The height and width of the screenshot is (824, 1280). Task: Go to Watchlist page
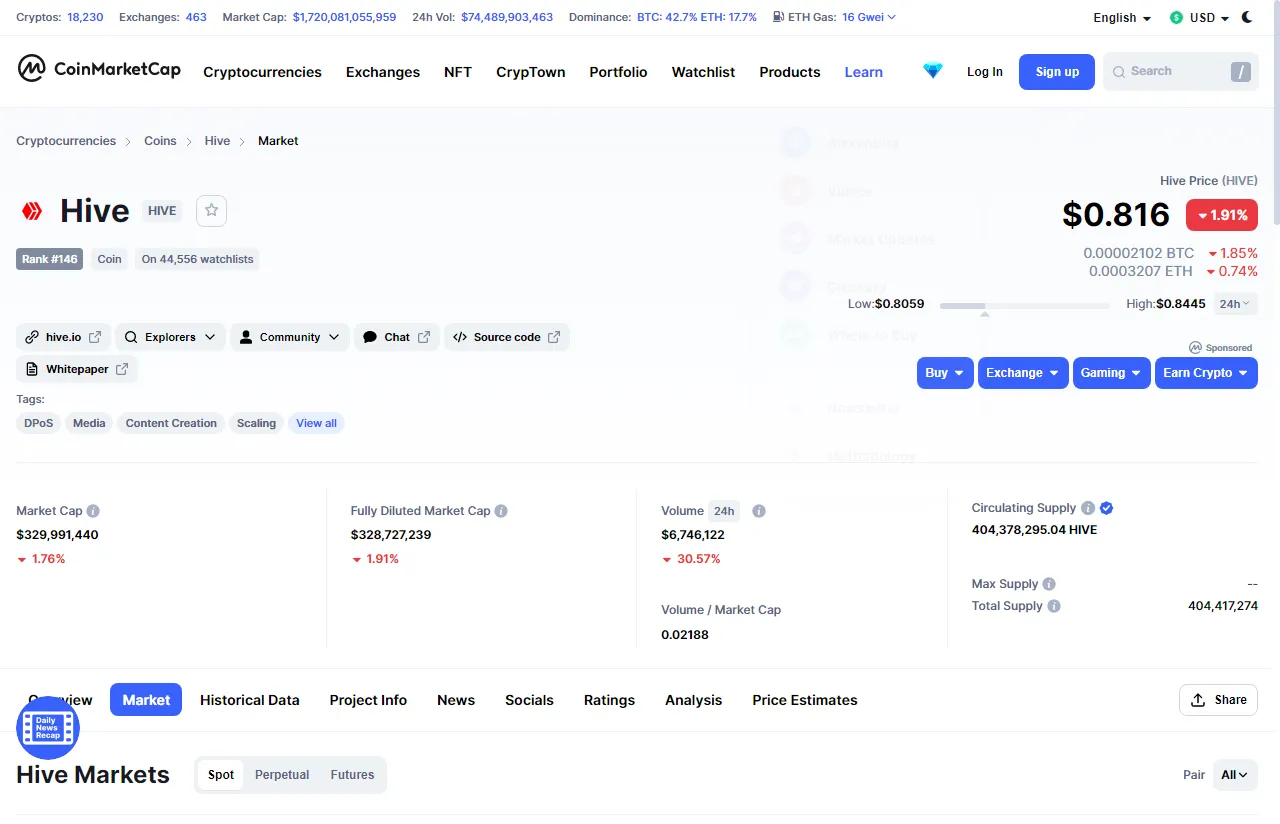[x=703, y=72]
